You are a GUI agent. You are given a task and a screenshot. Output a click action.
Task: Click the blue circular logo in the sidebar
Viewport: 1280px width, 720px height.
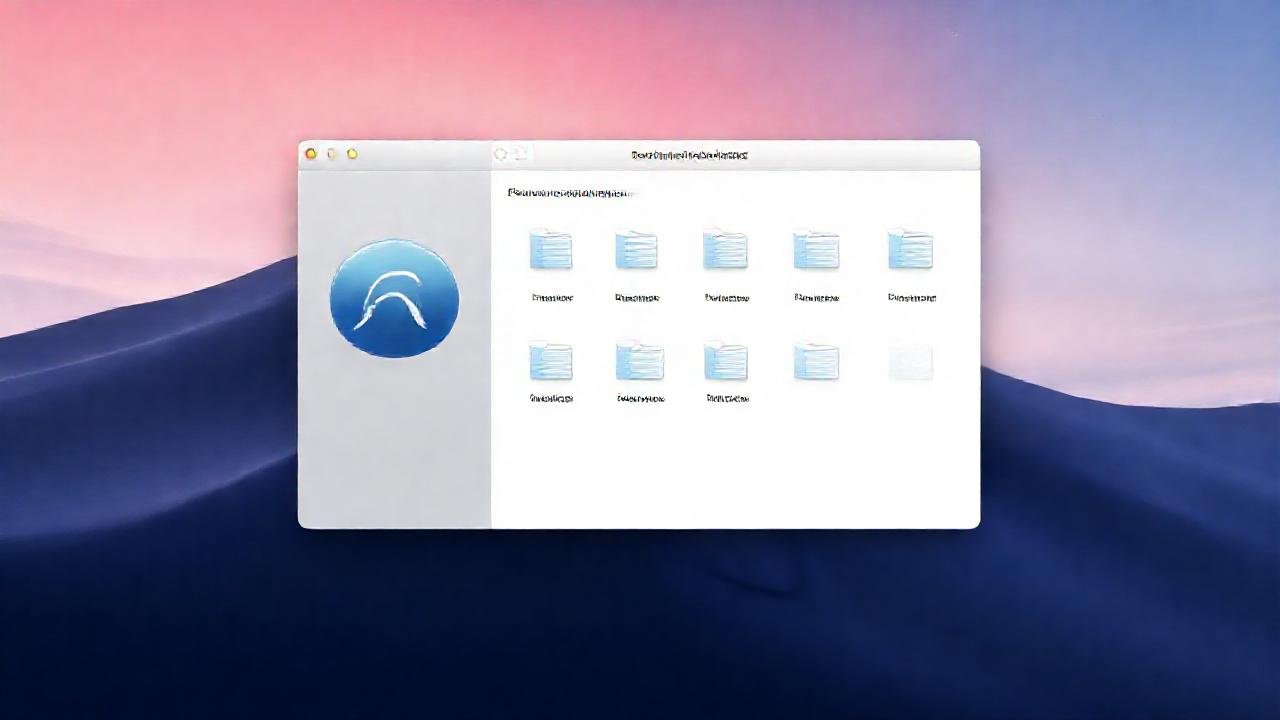(x=394, y=298)
